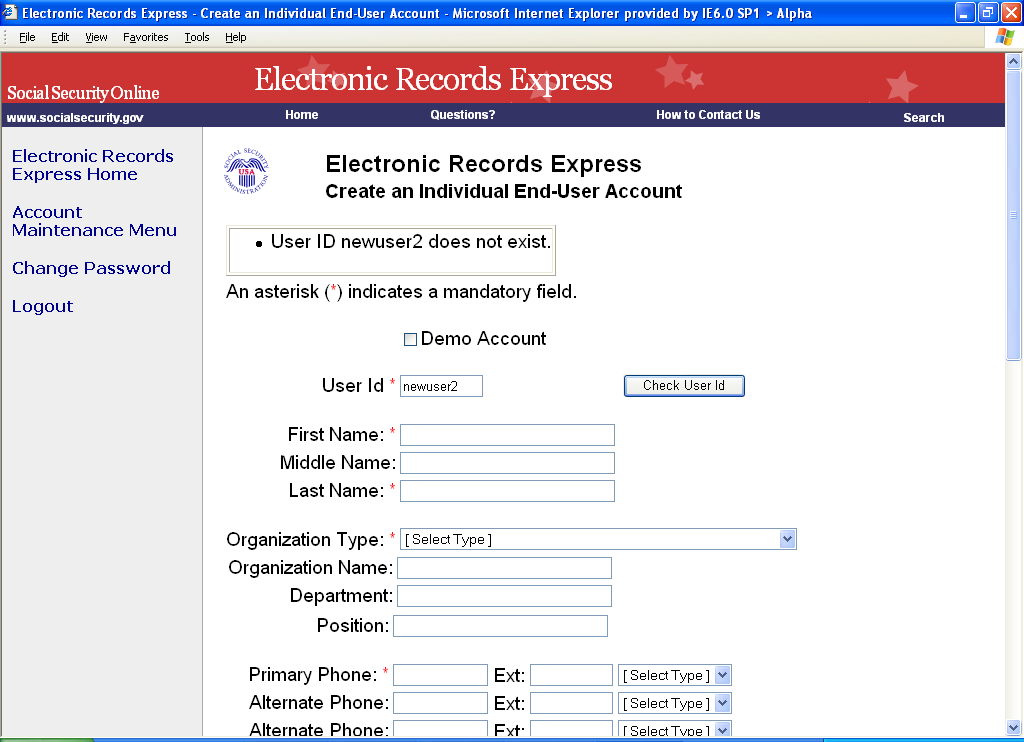Tick the Demo Account checkbox
This screenshot has width=1024, height=742.
coord(410,339)
